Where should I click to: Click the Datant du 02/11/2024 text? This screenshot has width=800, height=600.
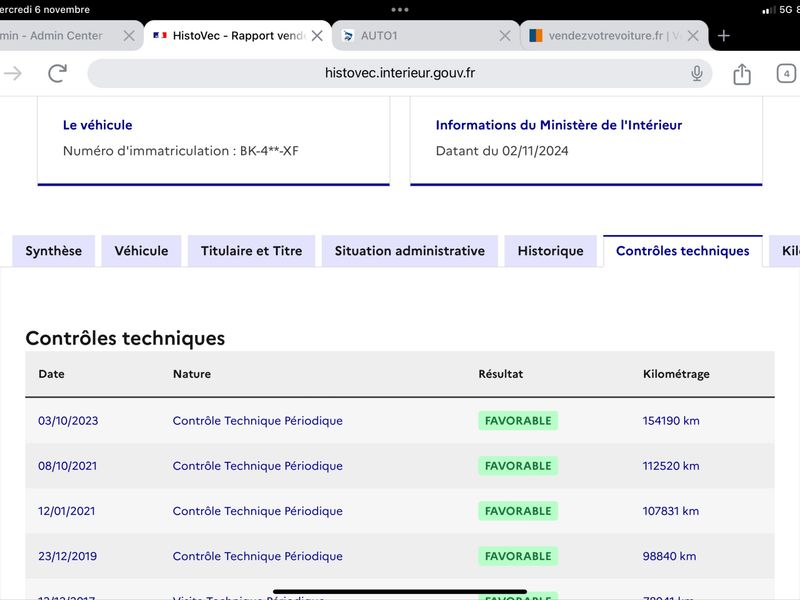502,151
